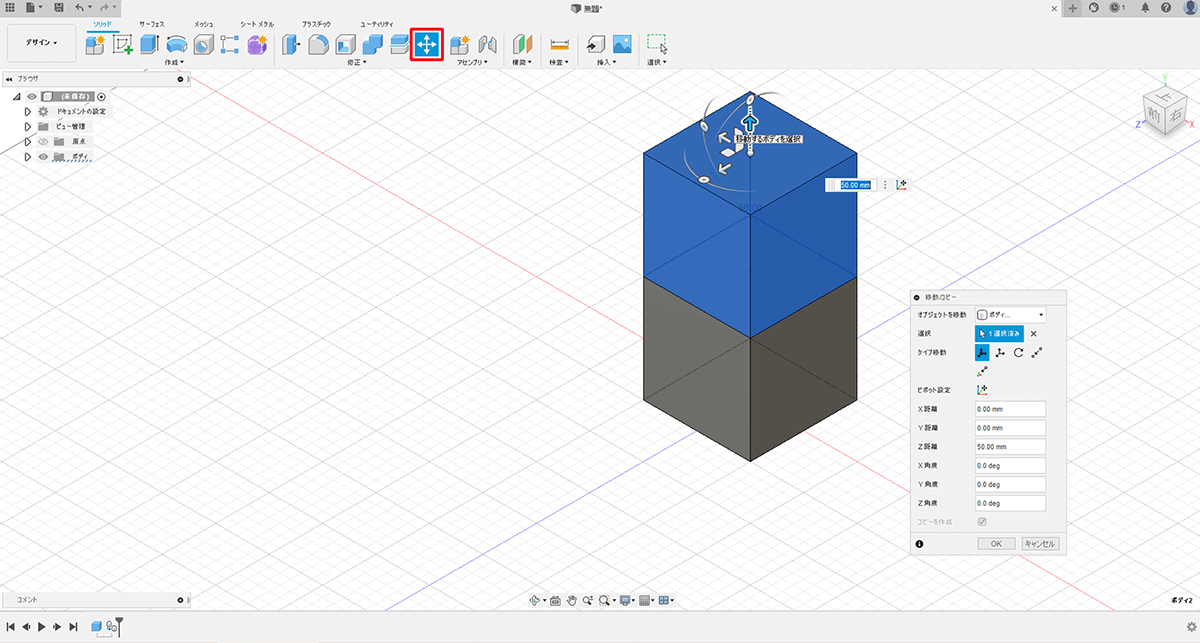Image resolution: width=1200 pixels, height=643 pixels.
Task: Expand the 選択 menu dropdown
Action: [x=657, y=62]
